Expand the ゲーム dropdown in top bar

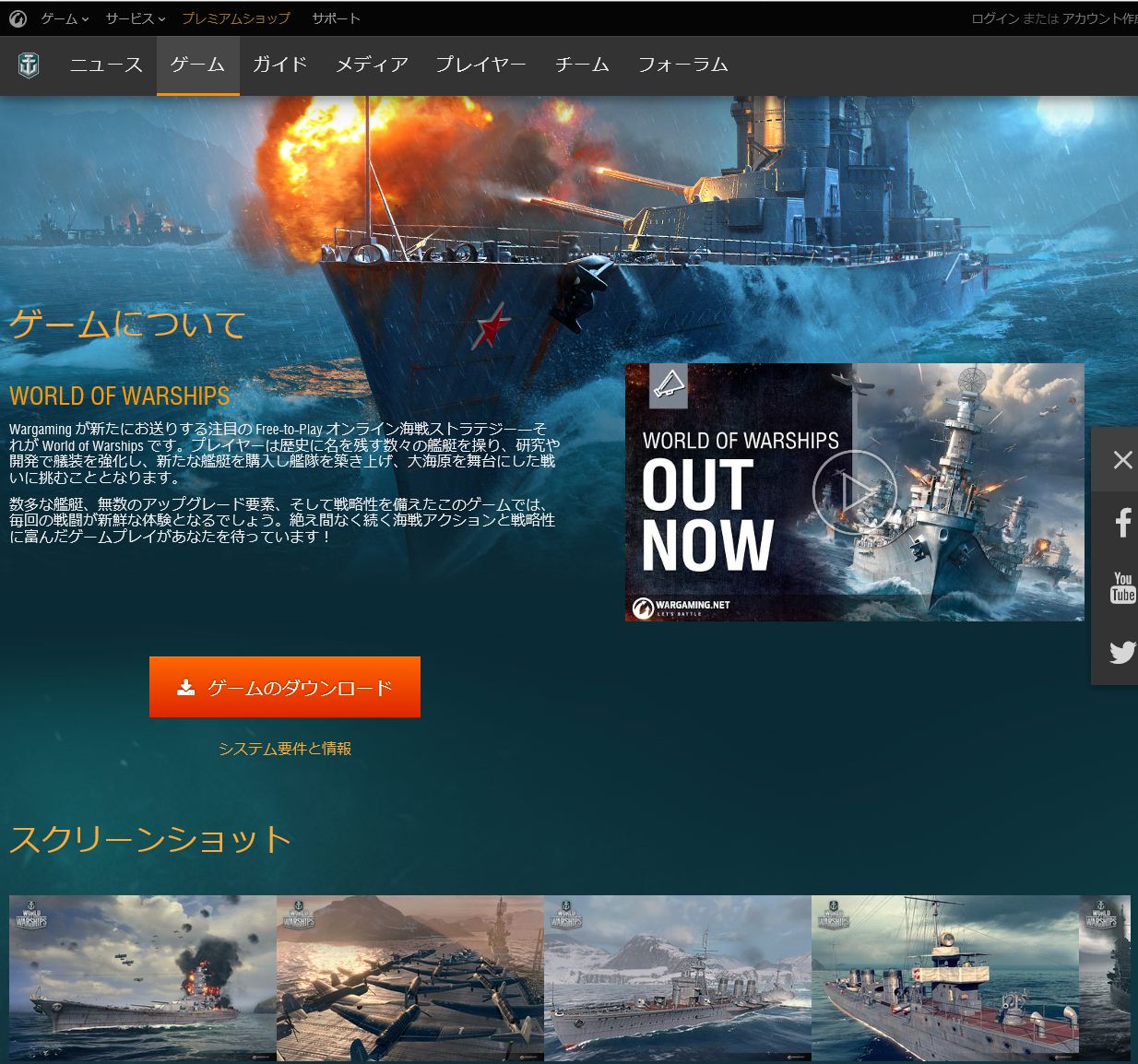pyautogui.click(x=65, y=18)
